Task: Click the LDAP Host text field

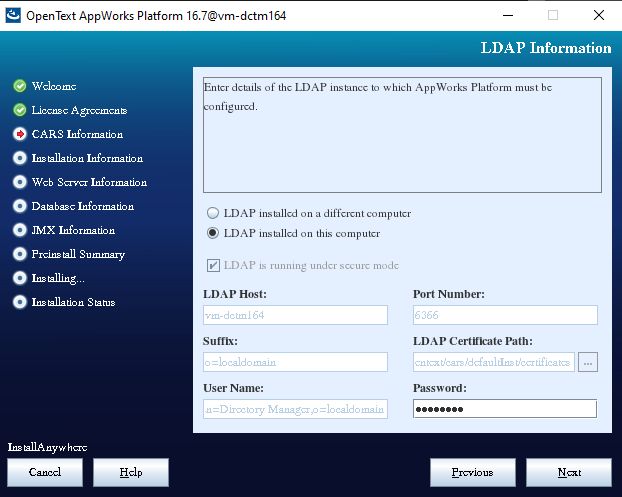Action: [295, 315]
